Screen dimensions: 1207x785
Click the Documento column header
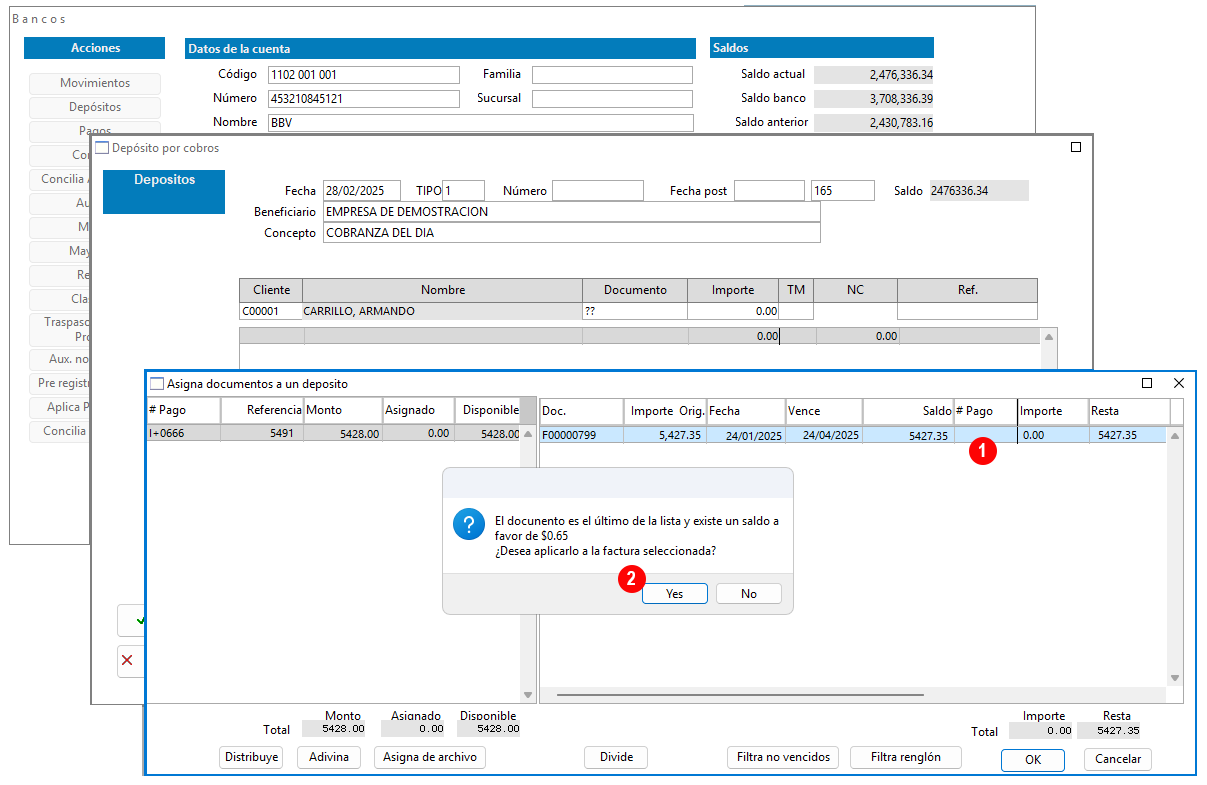pos(635,290)
